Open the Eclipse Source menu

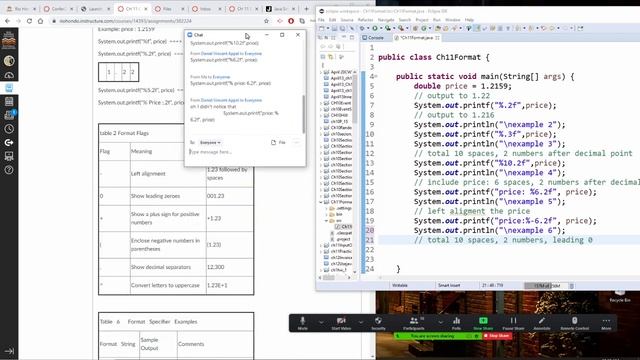[x=347, y=20]
